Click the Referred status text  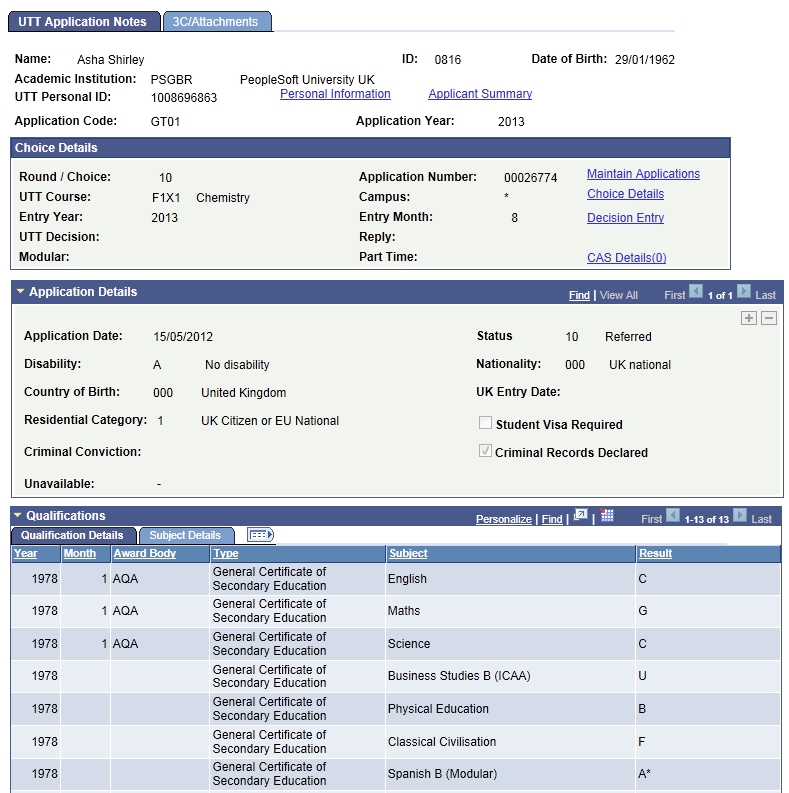click(x=628, y=337)
